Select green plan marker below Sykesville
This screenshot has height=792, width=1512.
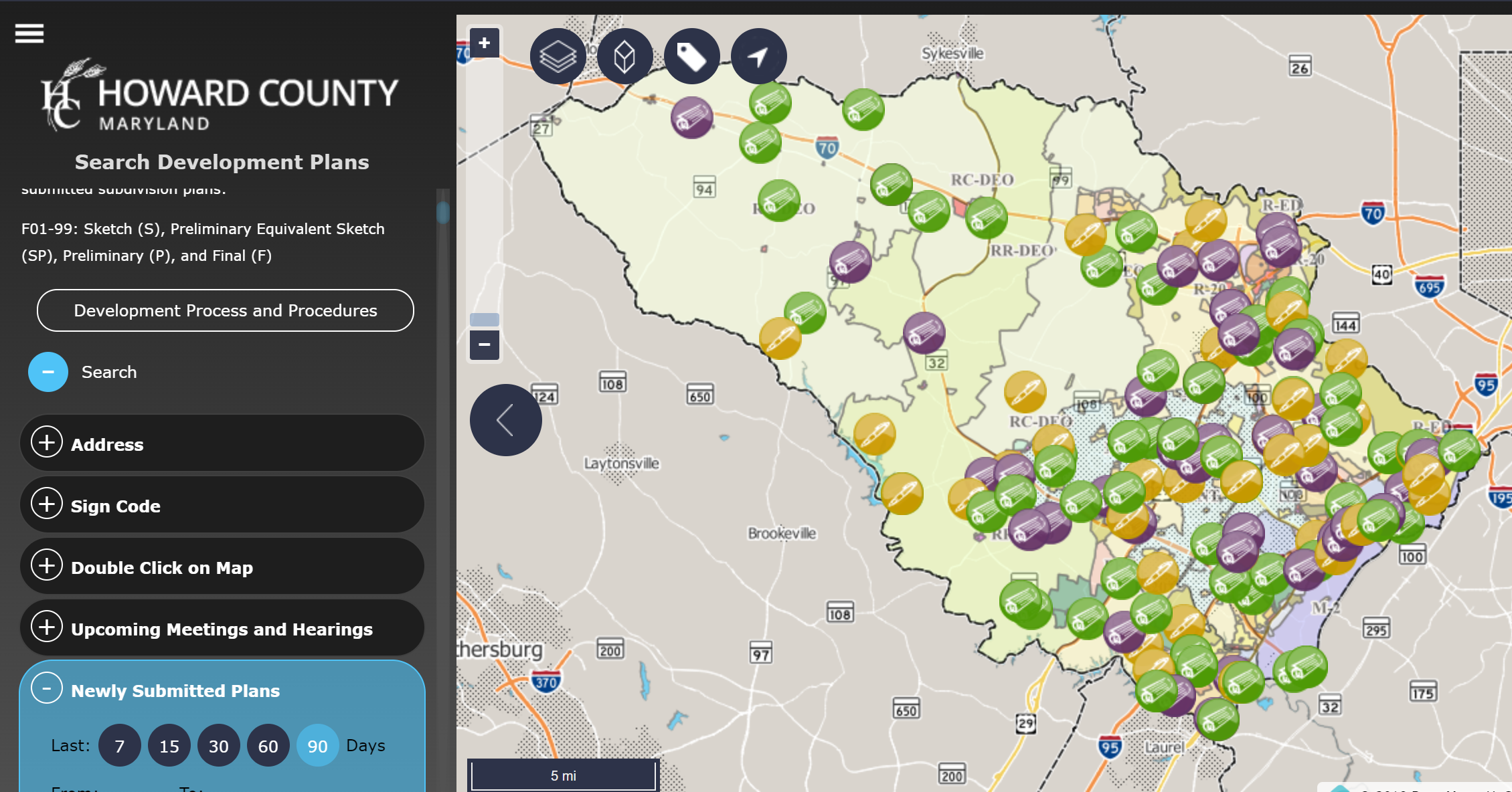pyautogui.click(x=863, y=110)
